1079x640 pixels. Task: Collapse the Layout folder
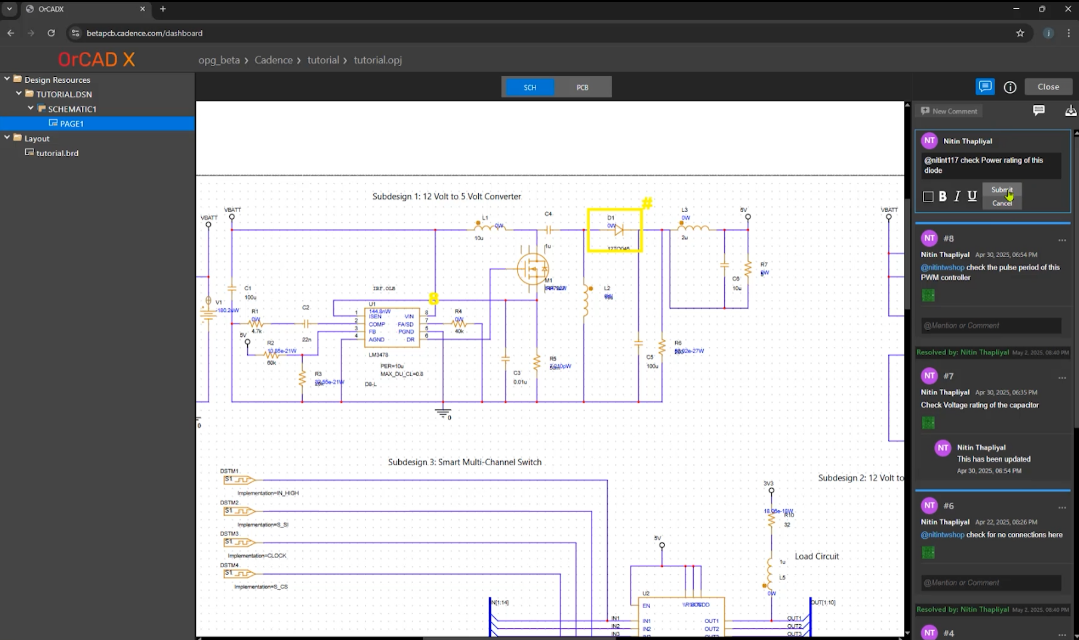pos(6,139)
